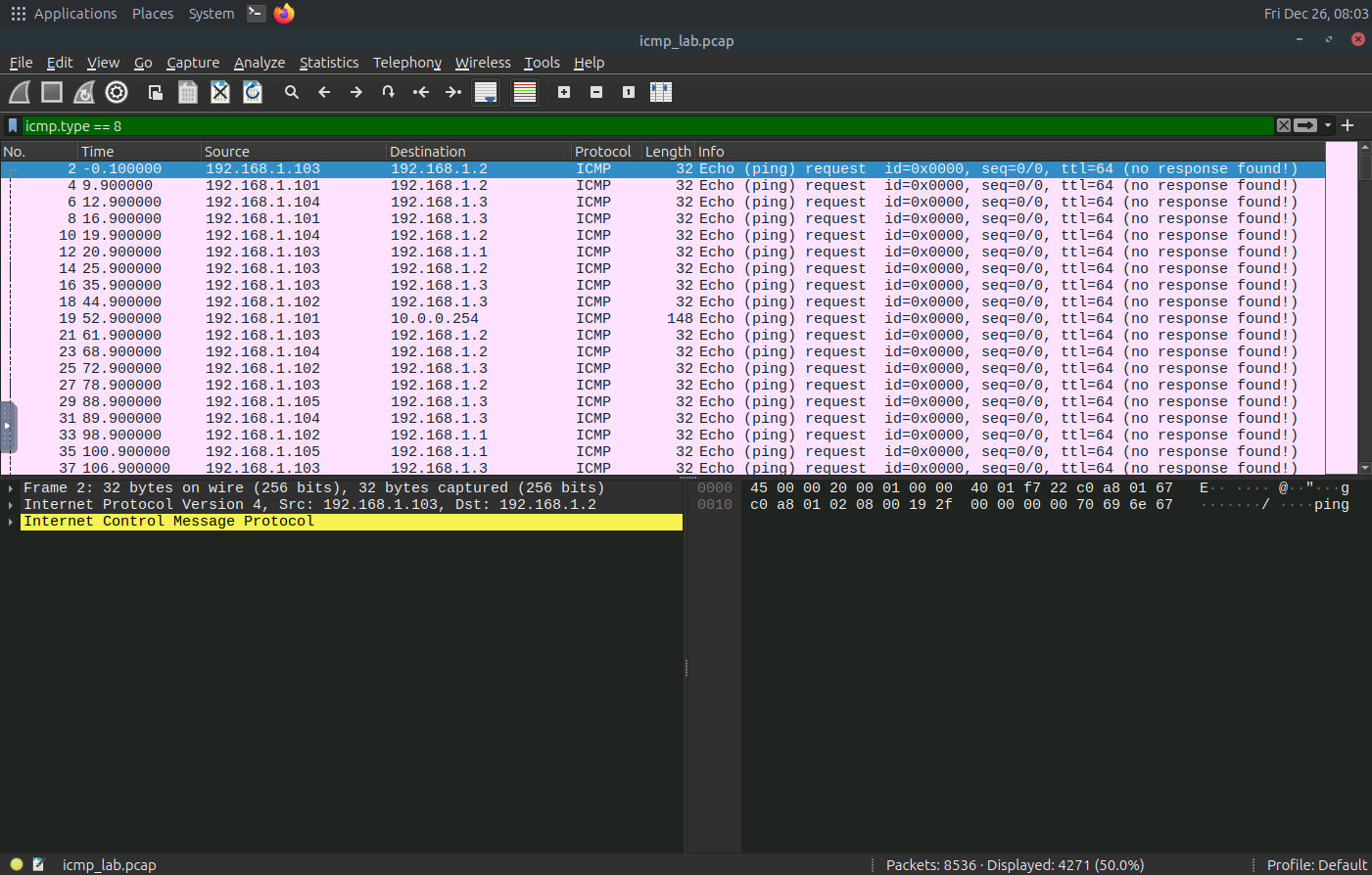Open the Analyze menu
Image resolution: width=1372 pixels, height=875 pixels.
(259, 63)
